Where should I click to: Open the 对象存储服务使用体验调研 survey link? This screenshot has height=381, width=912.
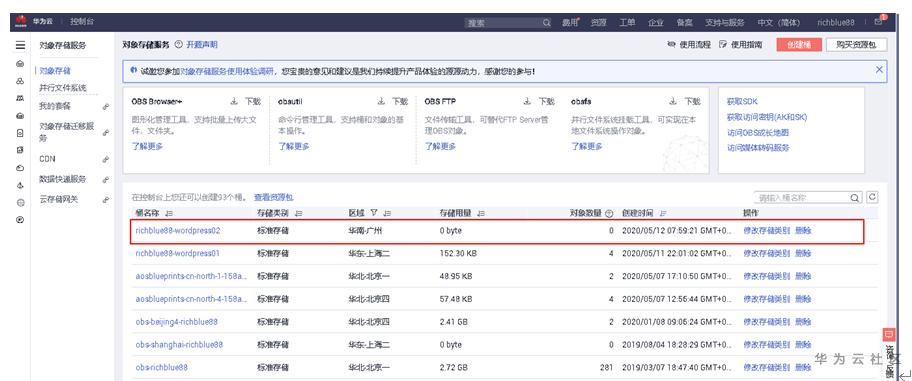coord(226,71)
